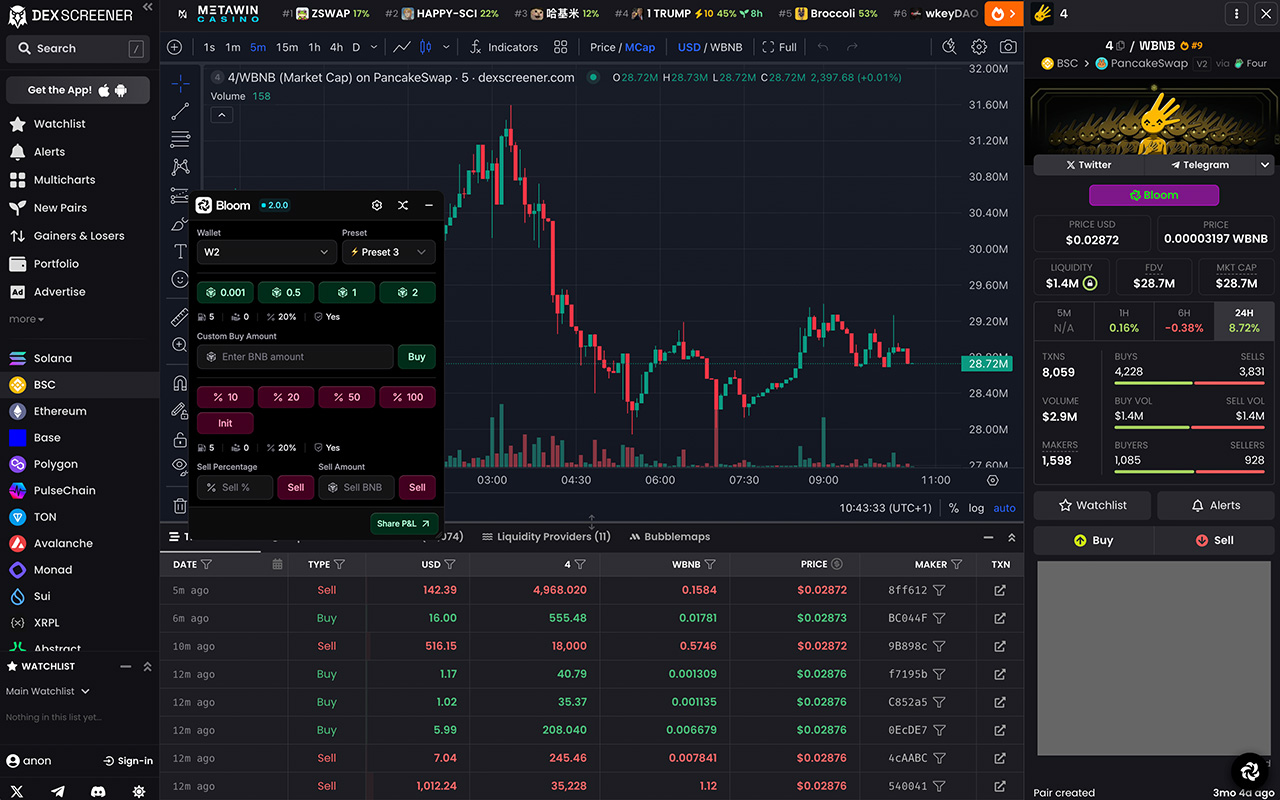Open Discord icon in bottom sidebar

click(x=98, y=790)
